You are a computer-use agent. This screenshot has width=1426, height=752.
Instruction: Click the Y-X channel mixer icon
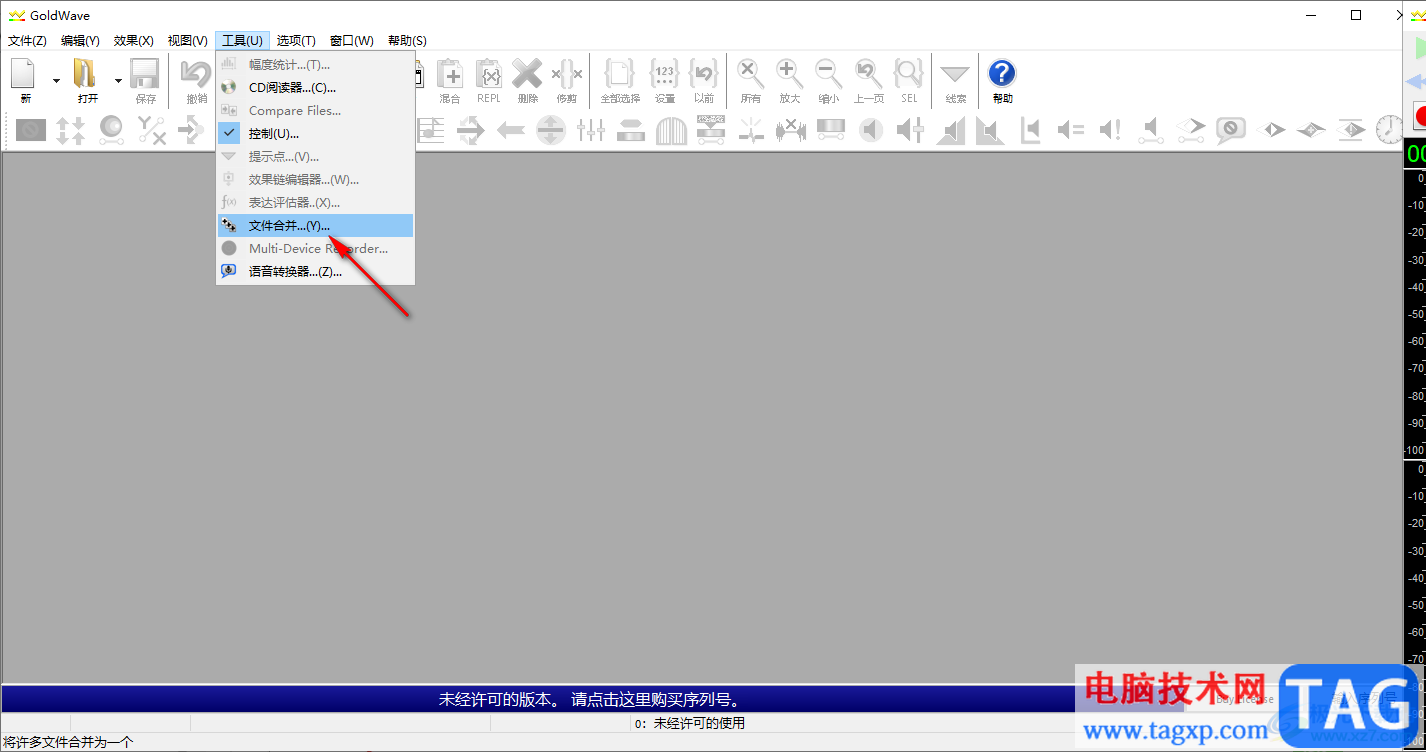[x=151, y=130]
